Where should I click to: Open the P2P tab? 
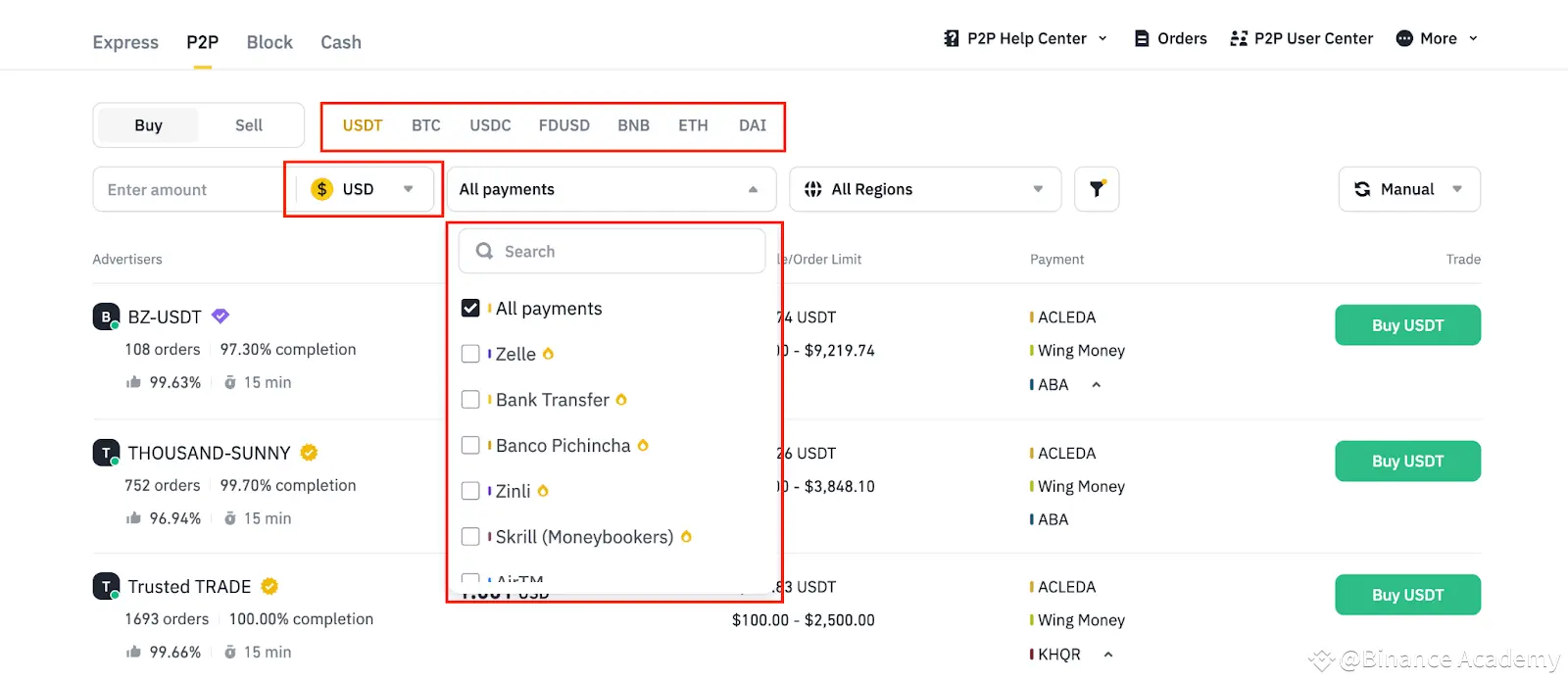(x=202, y=42)
